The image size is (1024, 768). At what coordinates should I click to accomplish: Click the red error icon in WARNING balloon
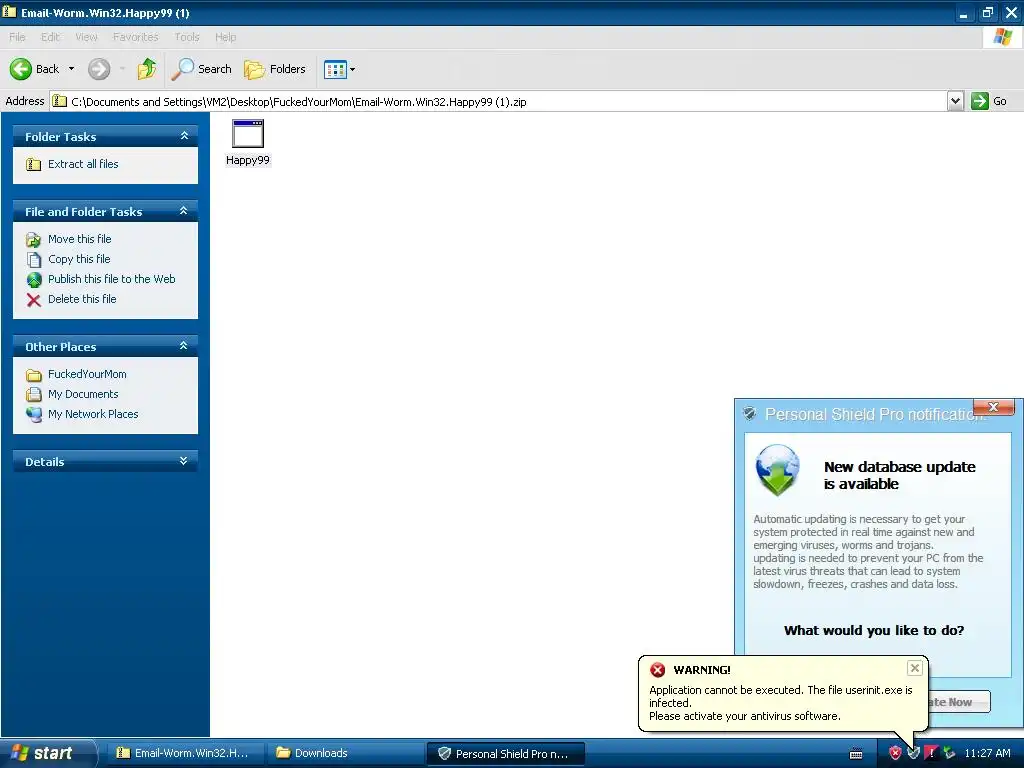click(x=658, y=670)
